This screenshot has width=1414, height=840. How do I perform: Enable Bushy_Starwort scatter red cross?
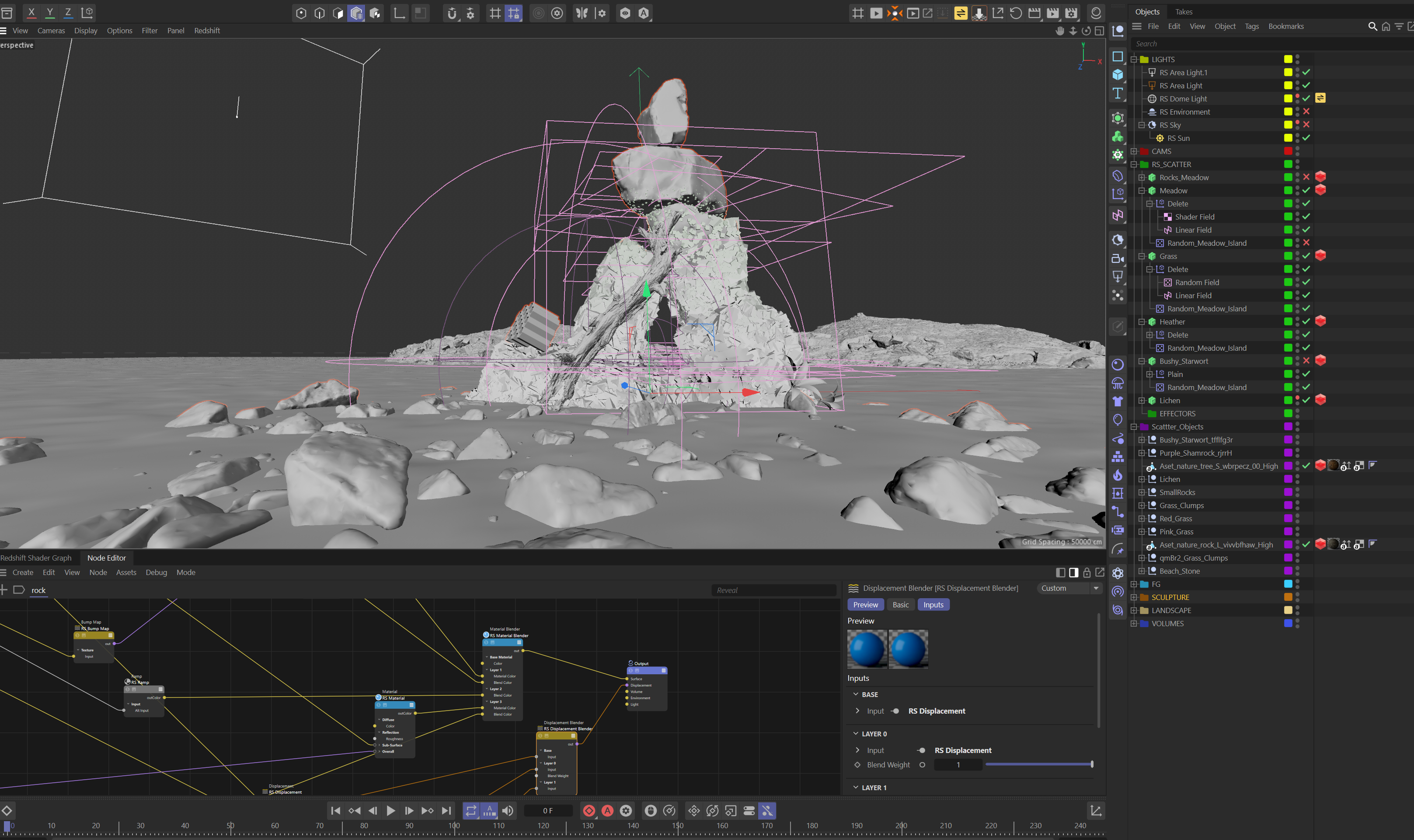coord(1306,361)
